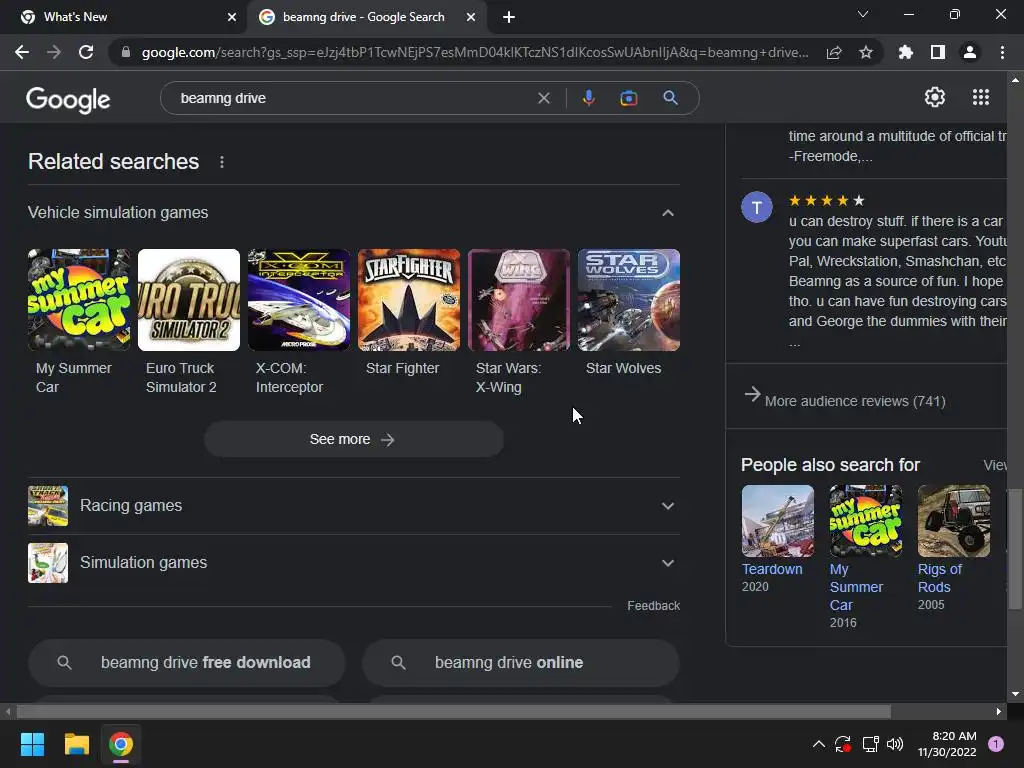Image resolution: width=1024 pixels, height=768 pixels.
Task: Open Rigs of Rods result
Action: point(953,548)
